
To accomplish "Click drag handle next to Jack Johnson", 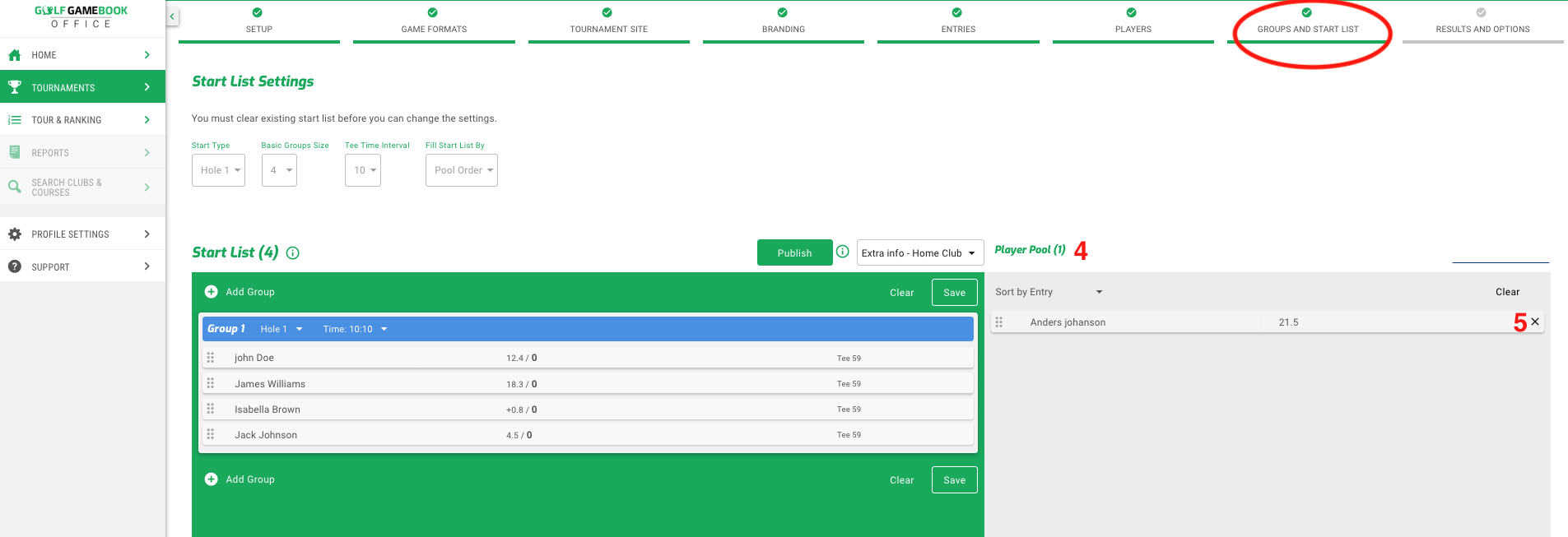I will [x=211, y=434].
